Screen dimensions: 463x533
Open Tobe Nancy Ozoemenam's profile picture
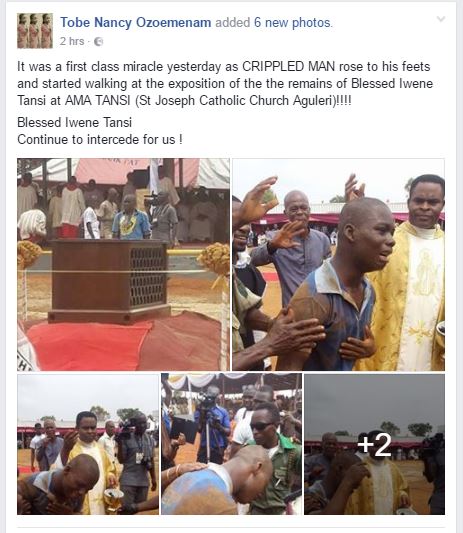[x=35, y=31]
